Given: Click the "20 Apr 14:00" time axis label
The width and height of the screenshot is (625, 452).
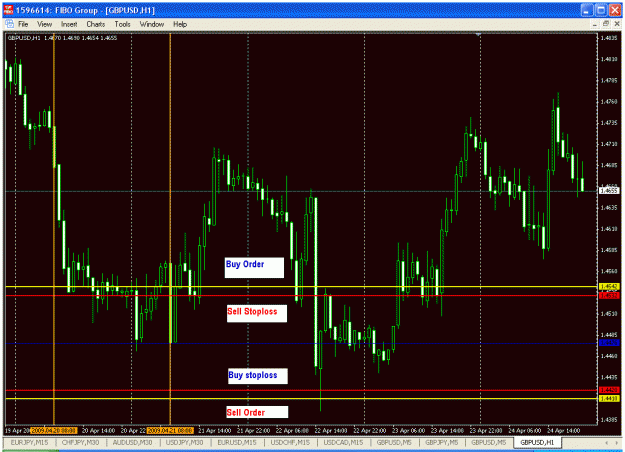Looking at the screenshot, I should (x=98, y=430).
